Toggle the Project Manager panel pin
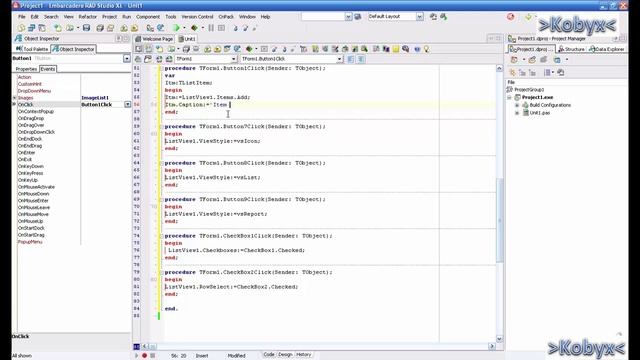The height and width of the screenshot is (360, 640). [616, 38]
